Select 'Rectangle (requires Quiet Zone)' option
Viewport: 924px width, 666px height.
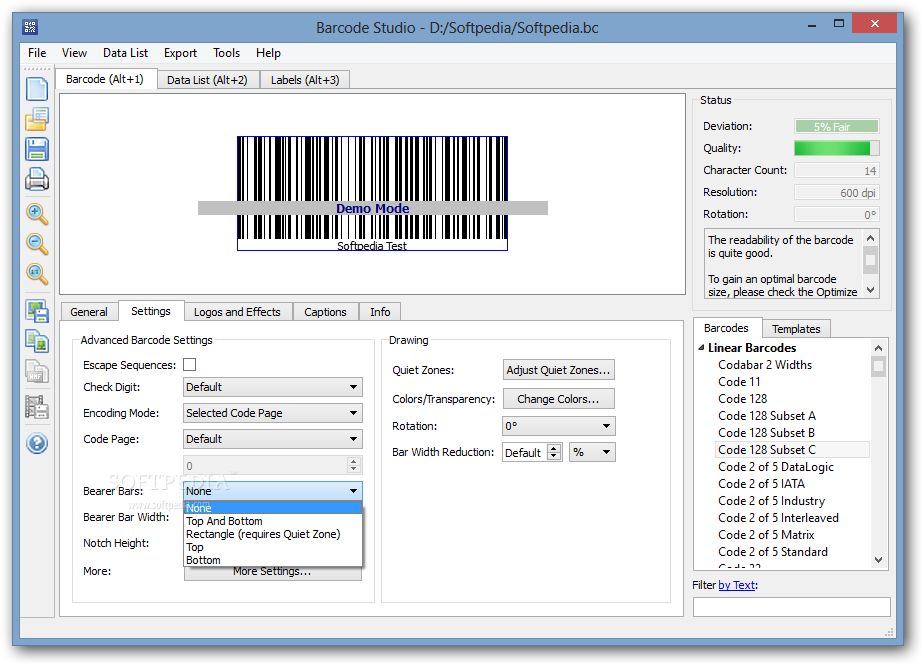coord(273,534)
